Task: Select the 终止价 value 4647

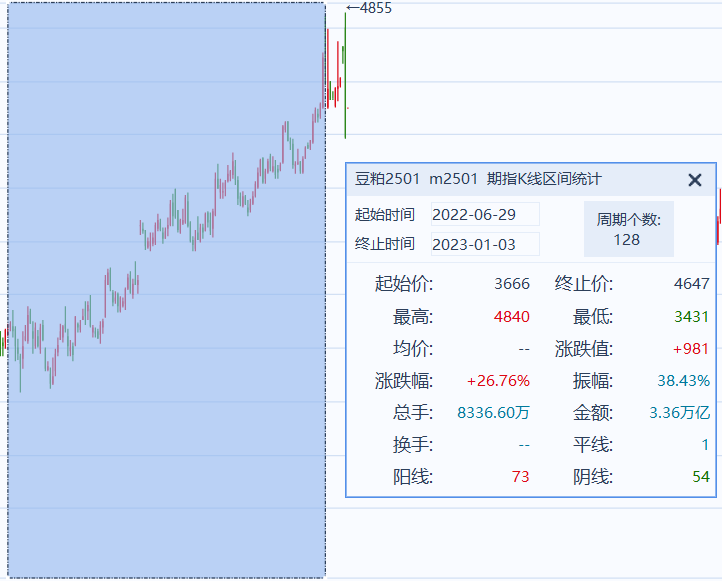Action: 691,284
